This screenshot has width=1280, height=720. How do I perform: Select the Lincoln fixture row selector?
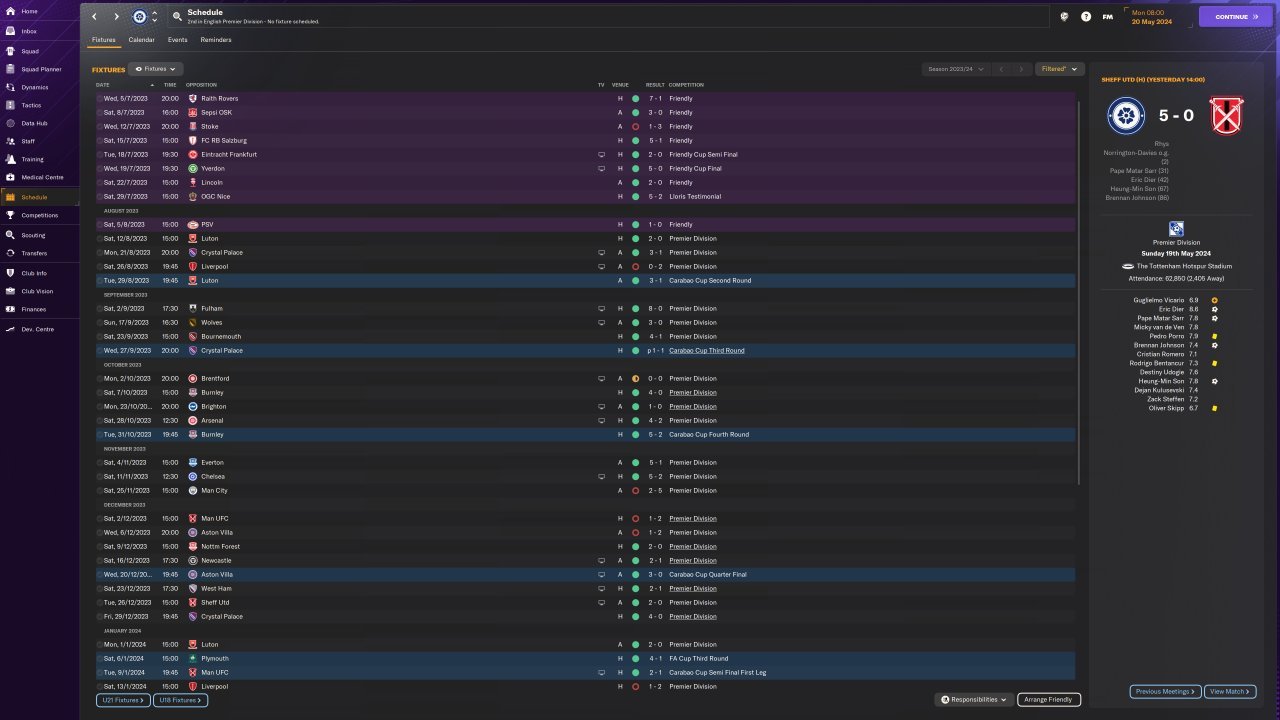(x=99, y=183)
